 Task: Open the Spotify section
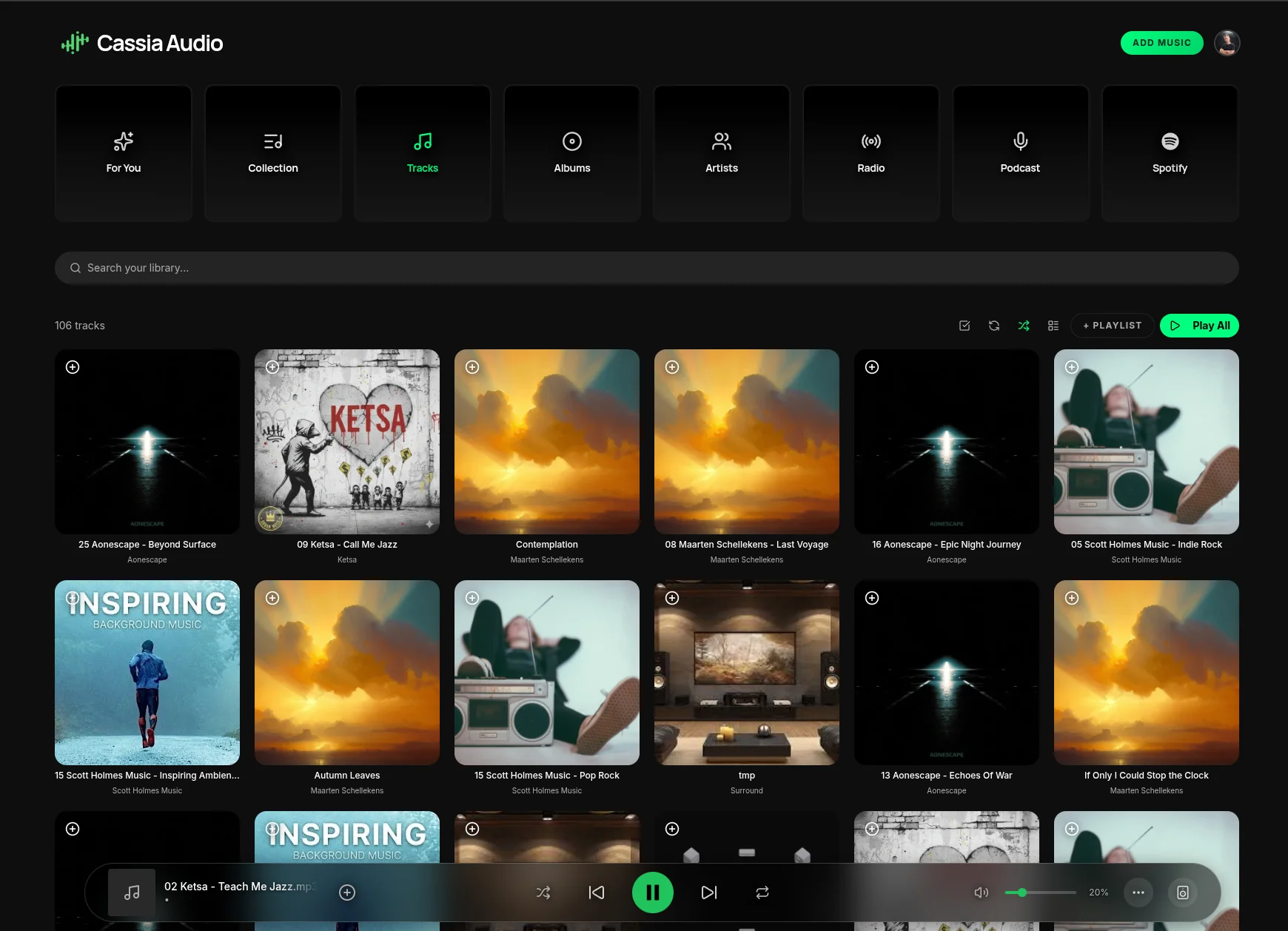tap(1170, 153)
